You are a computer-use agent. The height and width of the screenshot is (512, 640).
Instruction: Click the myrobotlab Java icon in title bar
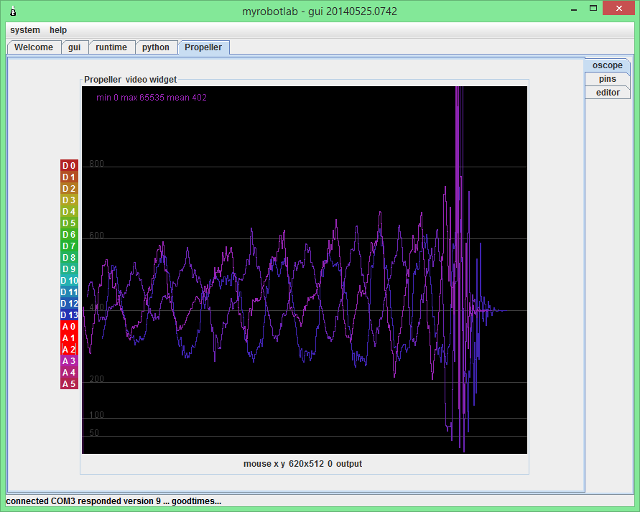(x=13, y=11)
